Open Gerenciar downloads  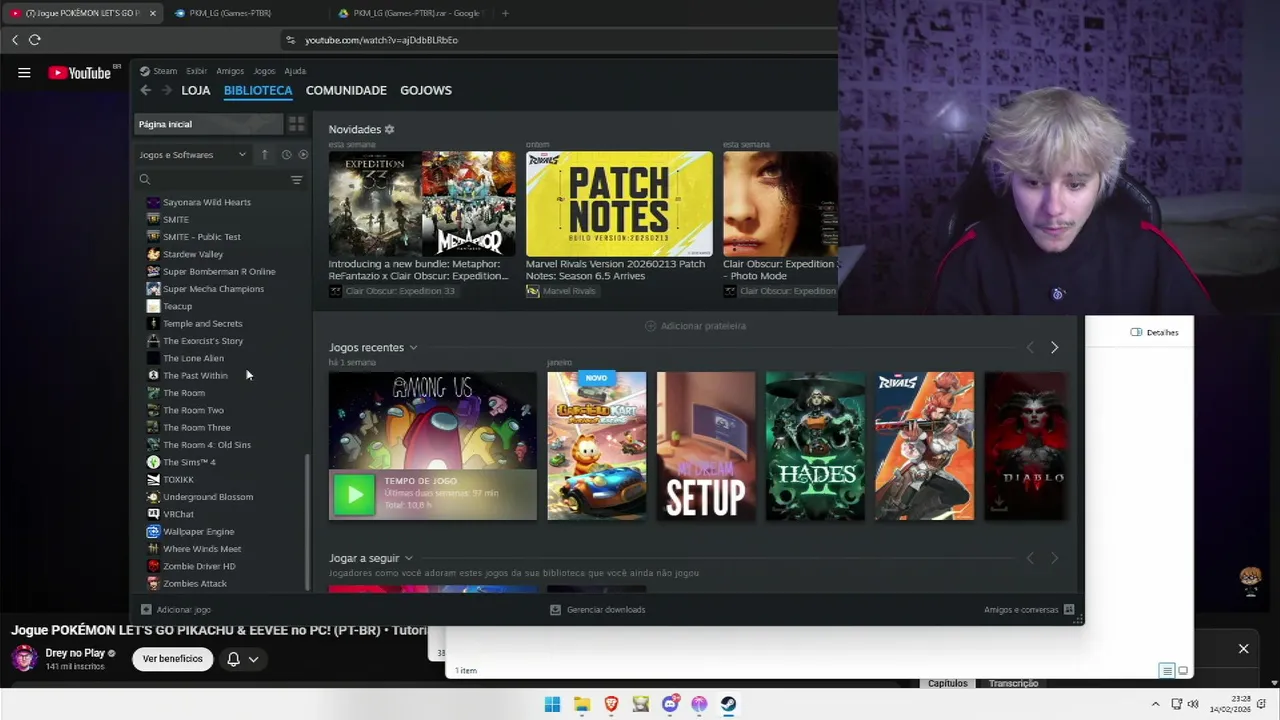tap(598, 609)
